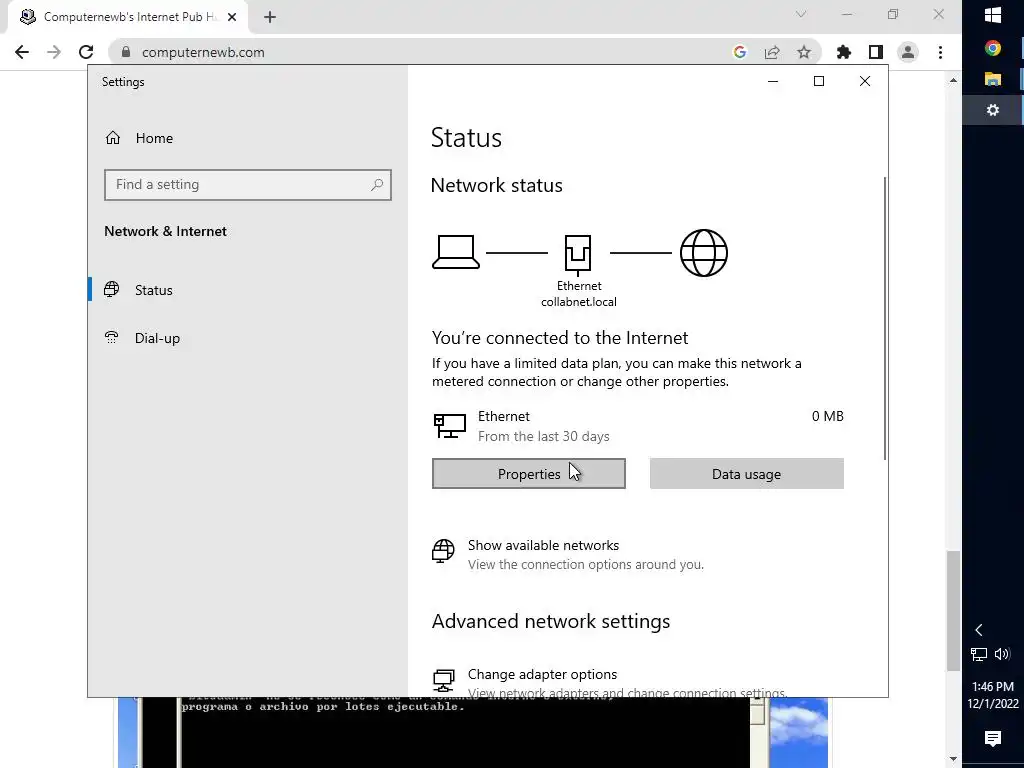Click the Google icon in address bar
This screenshot has width=1024, height=768.
(739, 52)
